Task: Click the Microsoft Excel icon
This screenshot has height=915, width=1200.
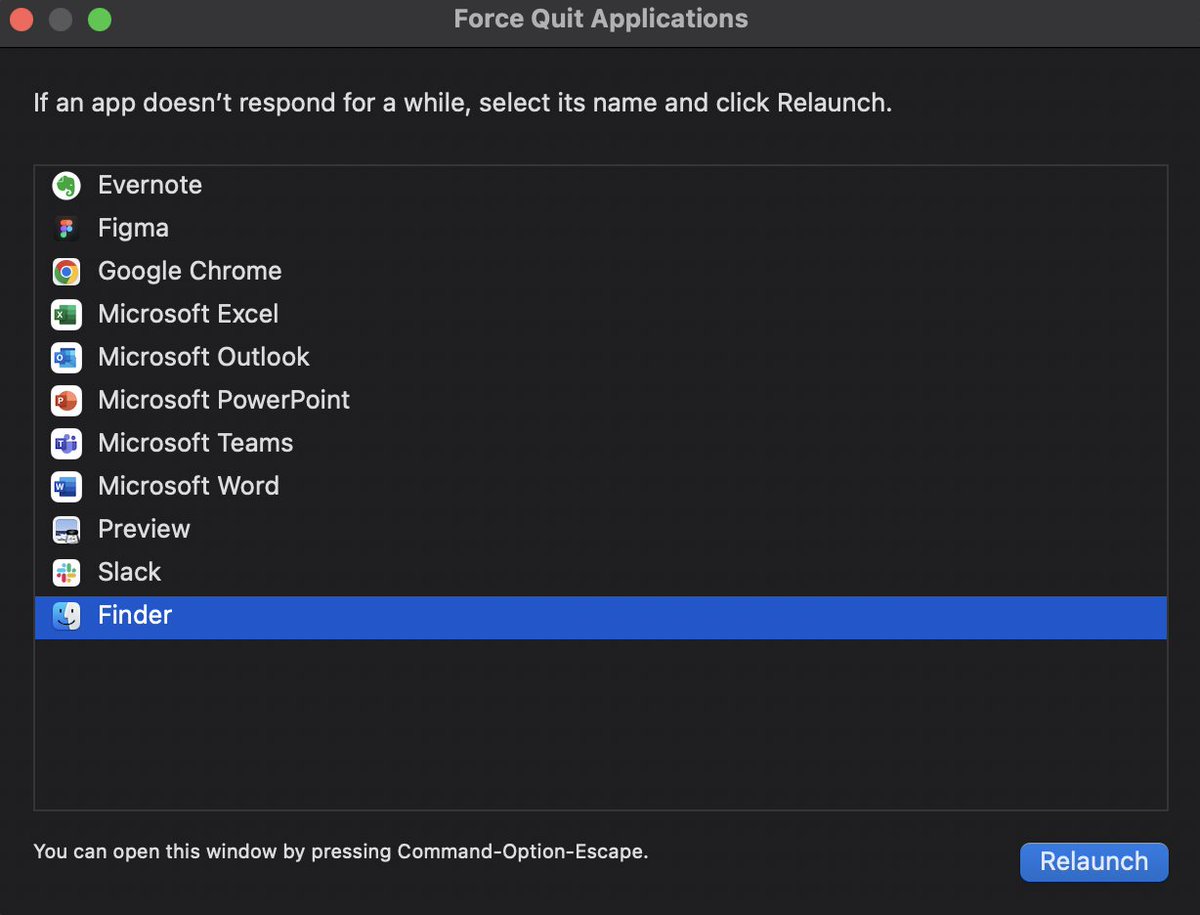Action: click(x=66, y=314)
